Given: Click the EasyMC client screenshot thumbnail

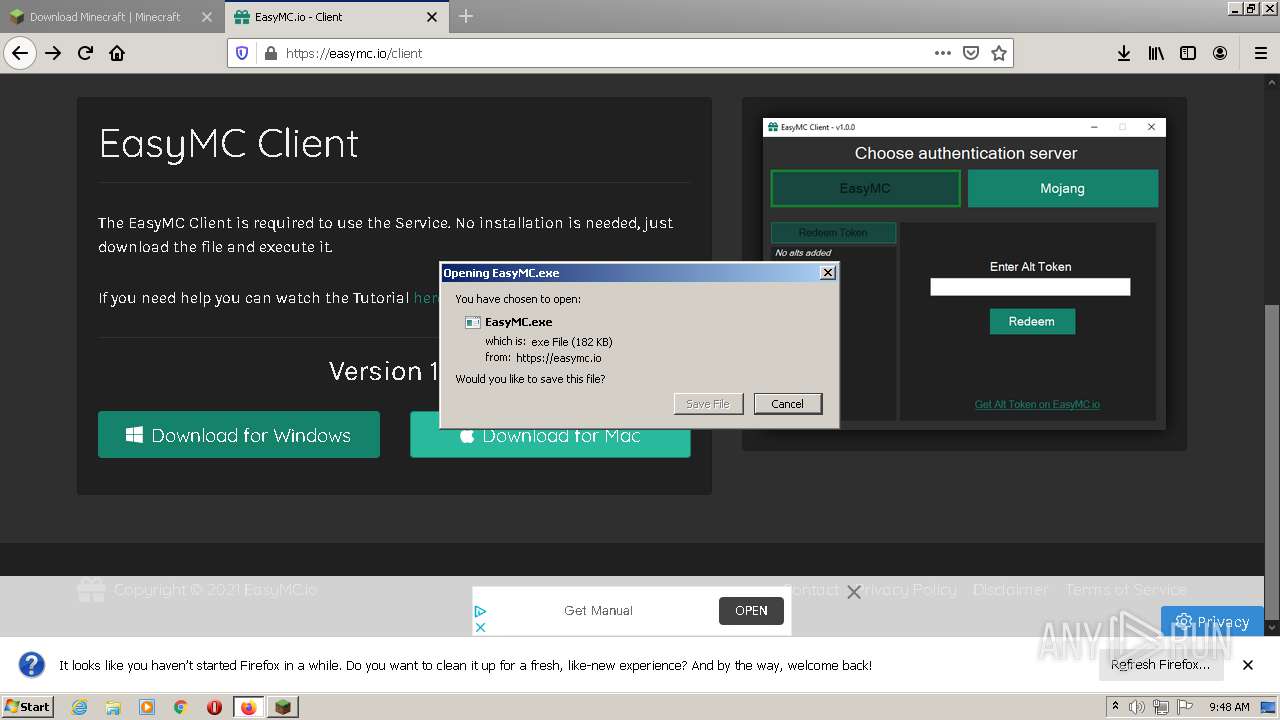Looking at the screenshot, I should pos(964,273).
